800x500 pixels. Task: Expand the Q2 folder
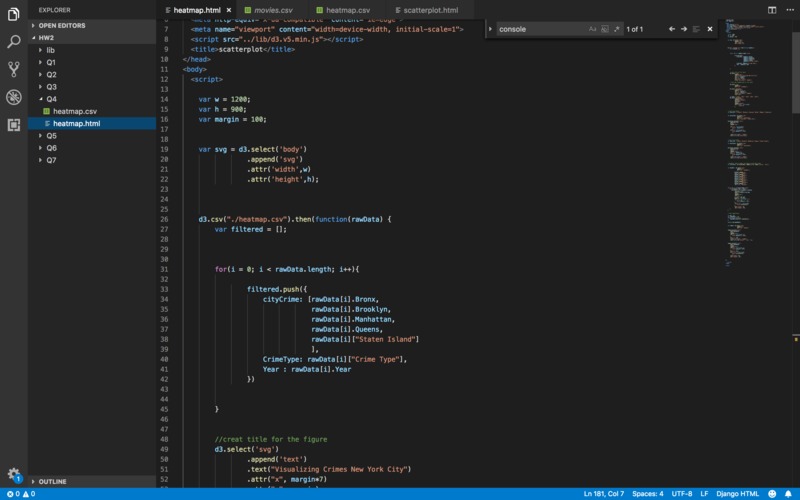coord(92,74)
